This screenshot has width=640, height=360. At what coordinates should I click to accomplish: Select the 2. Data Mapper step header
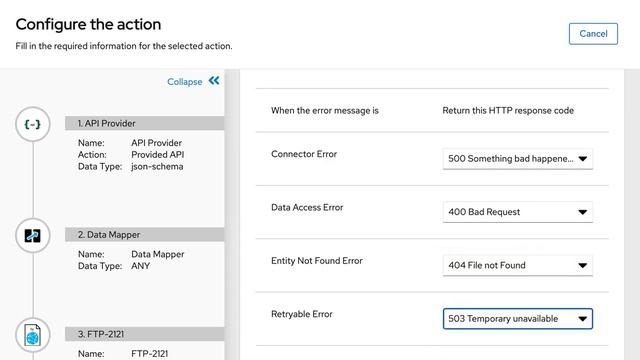pyautogui.click(x=144, y=235)
